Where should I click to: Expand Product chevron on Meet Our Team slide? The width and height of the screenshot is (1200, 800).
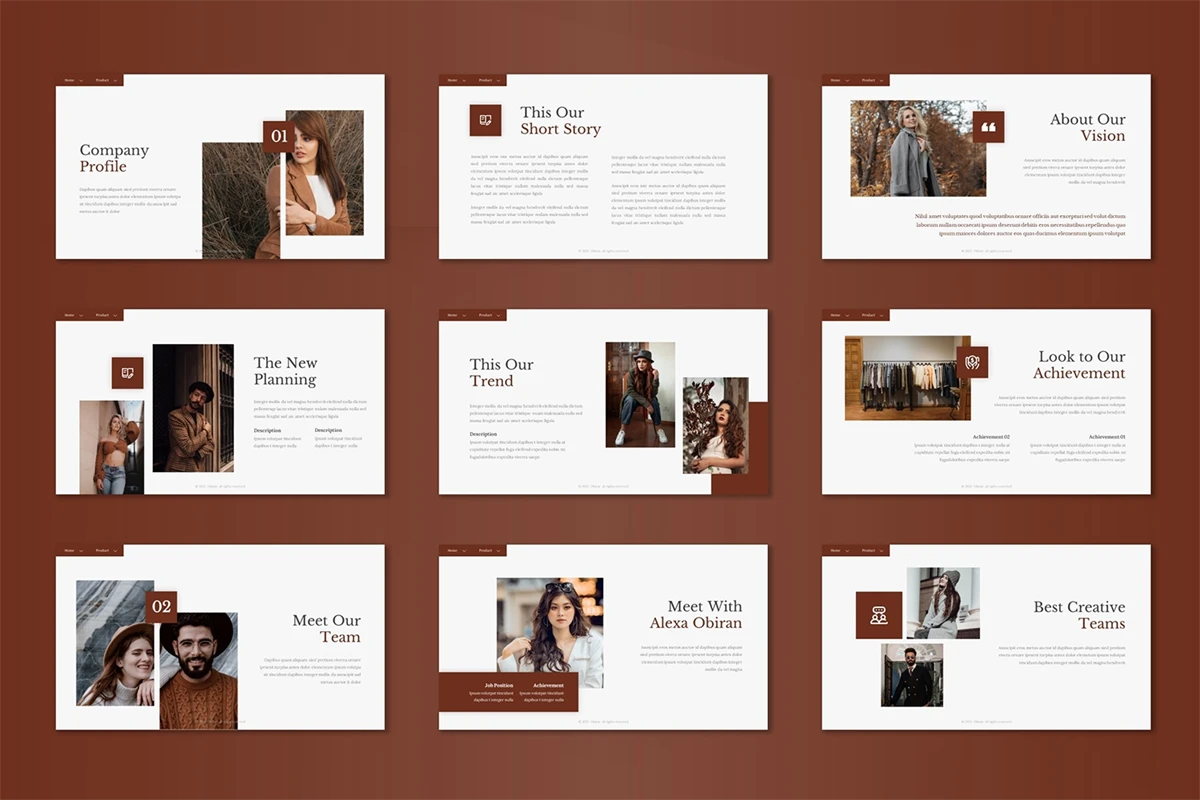pyautogui.click(x=116, y=551)
